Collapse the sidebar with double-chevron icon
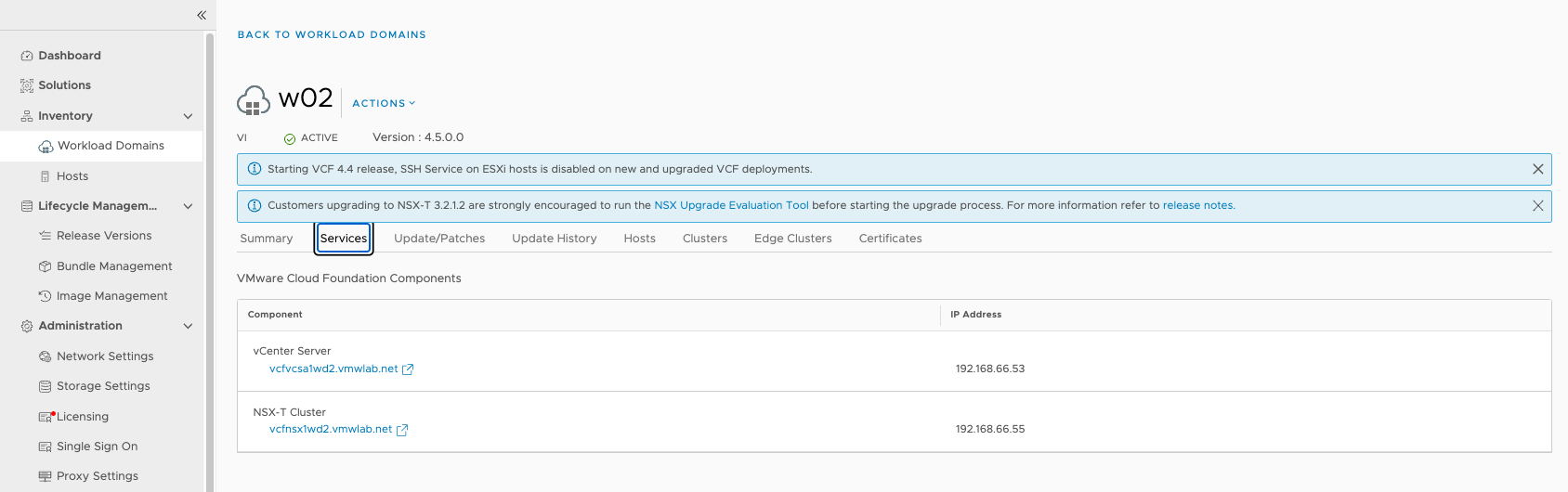1568x492 pixels. [x=202, y=15]
